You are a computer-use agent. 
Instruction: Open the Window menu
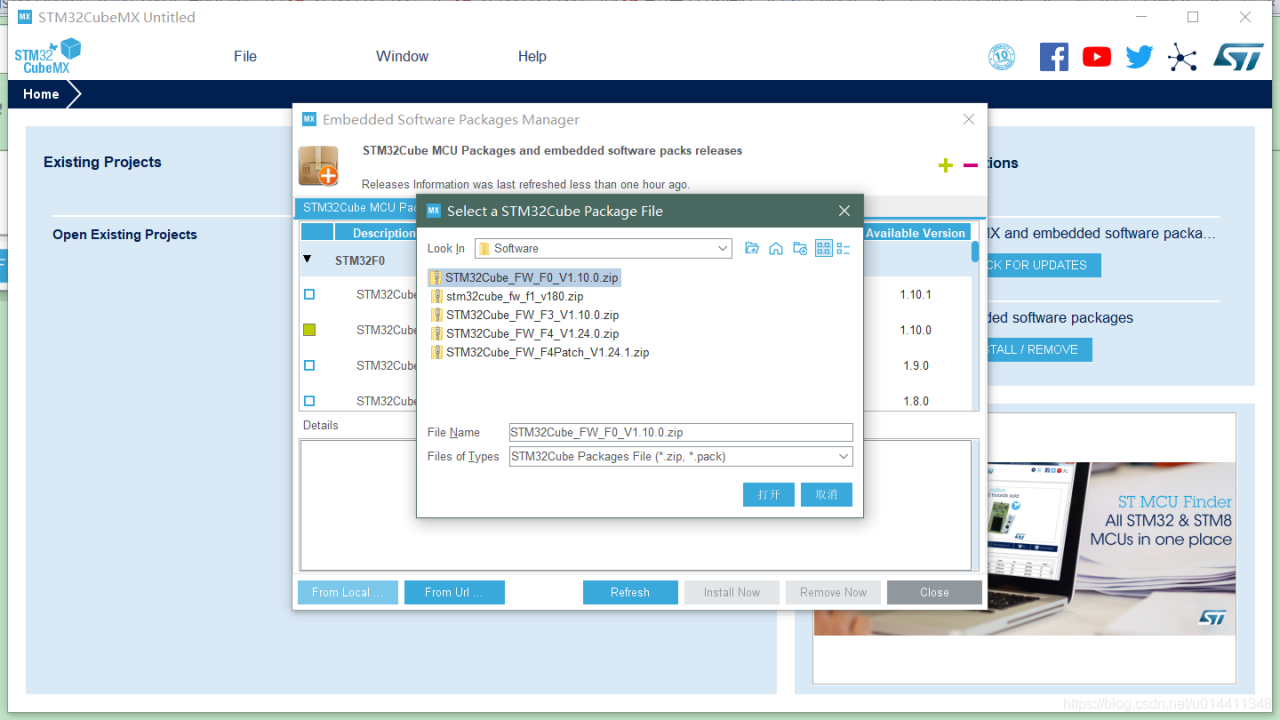(402, 56)
